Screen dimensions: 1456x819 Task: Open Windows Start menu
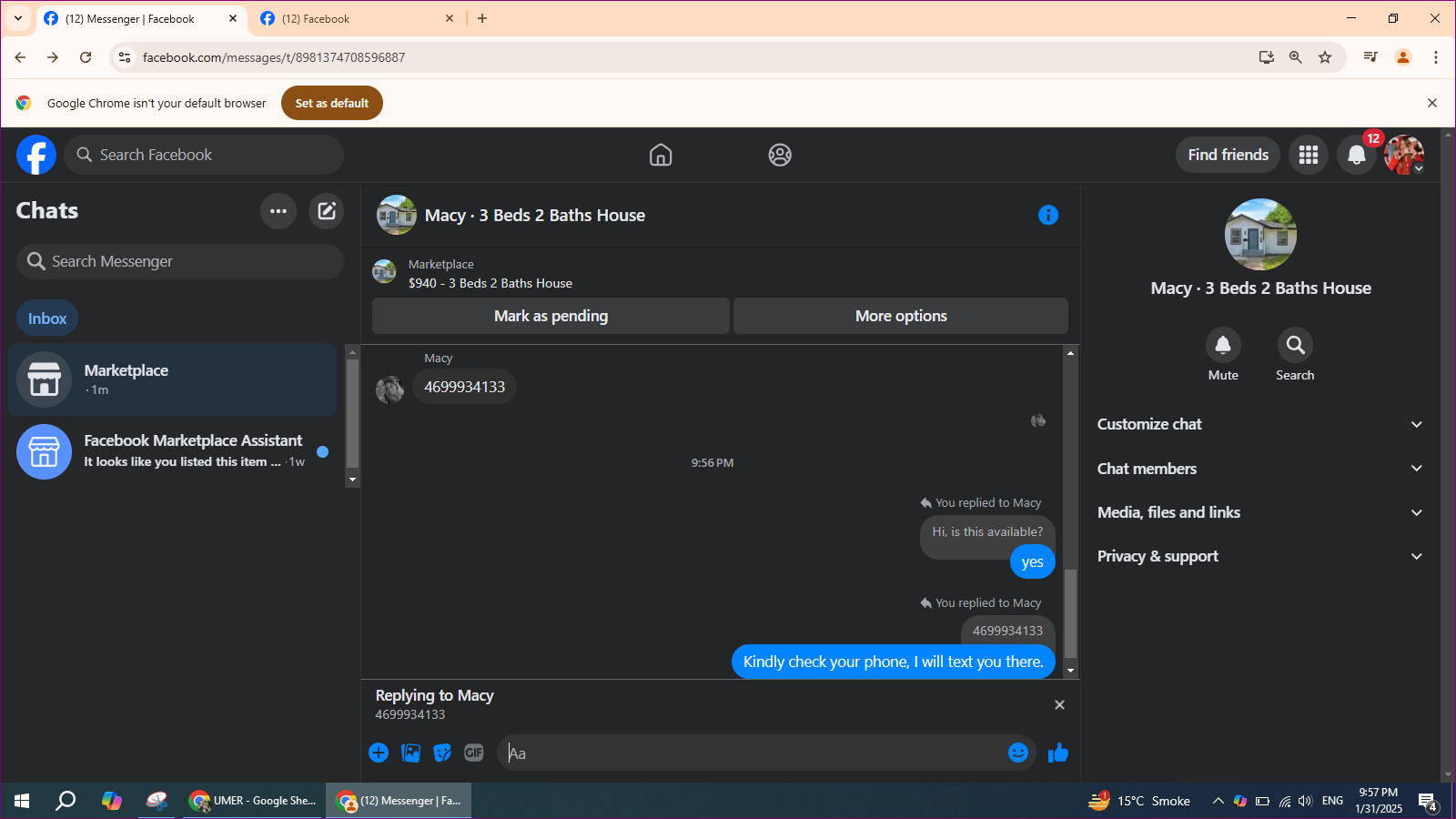(x=22, y=801)
